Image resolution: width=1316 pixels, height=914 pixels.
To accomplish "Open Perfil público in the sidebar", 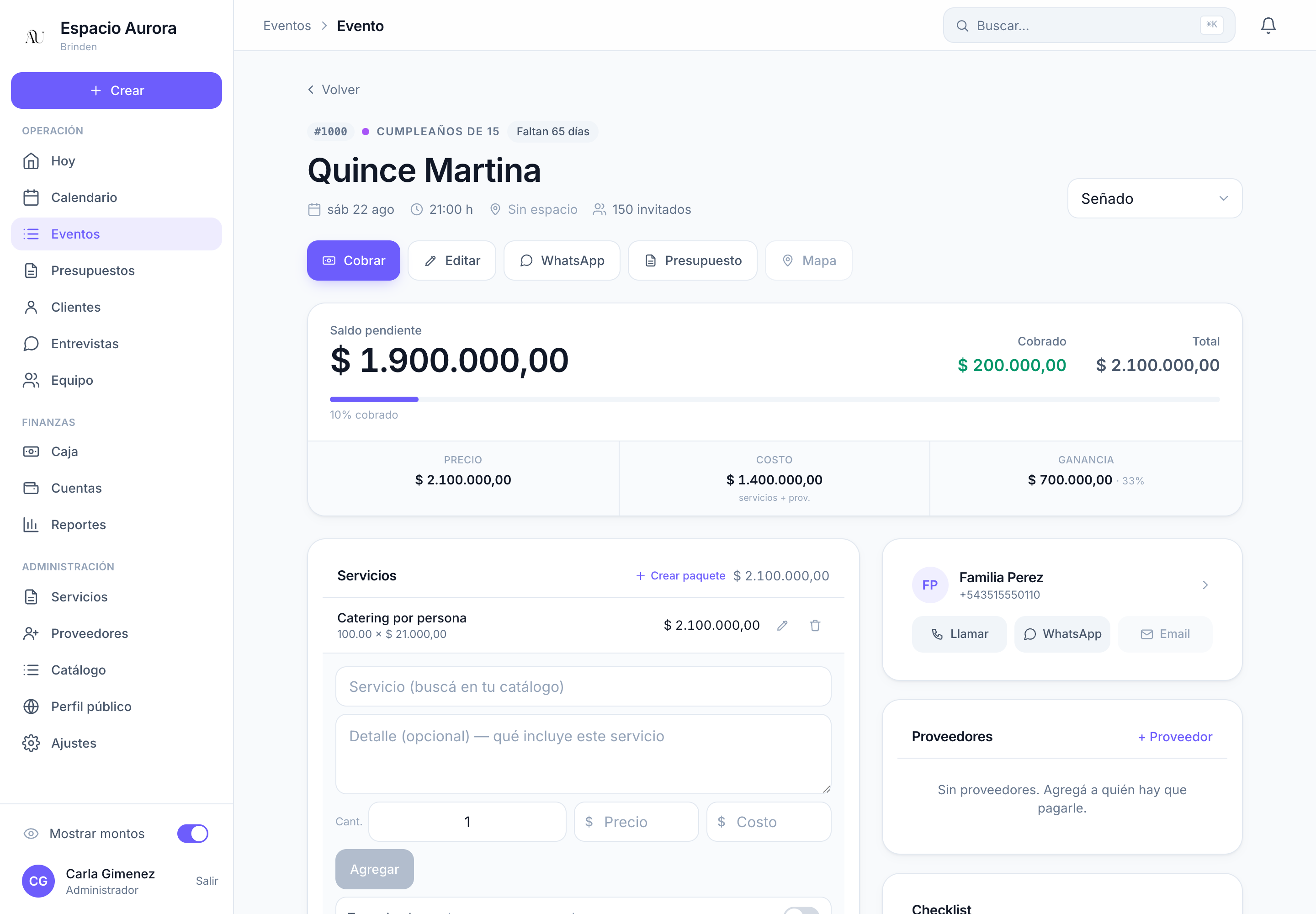I will click(116, 707).
